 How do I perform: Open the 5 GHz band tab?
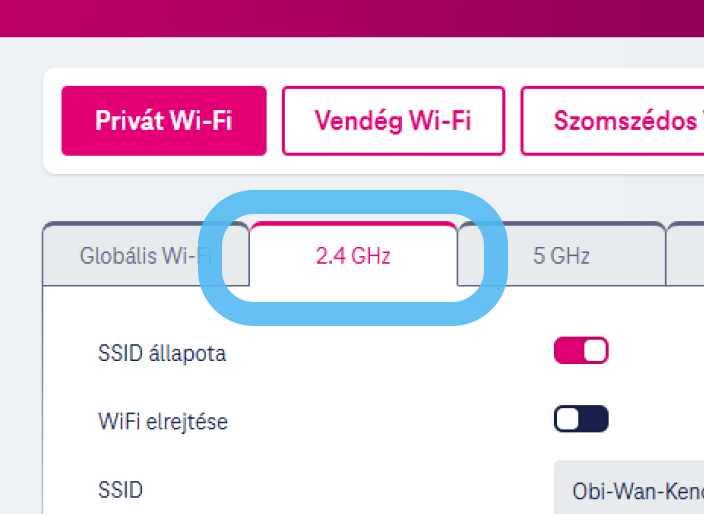tap(561, 256)
